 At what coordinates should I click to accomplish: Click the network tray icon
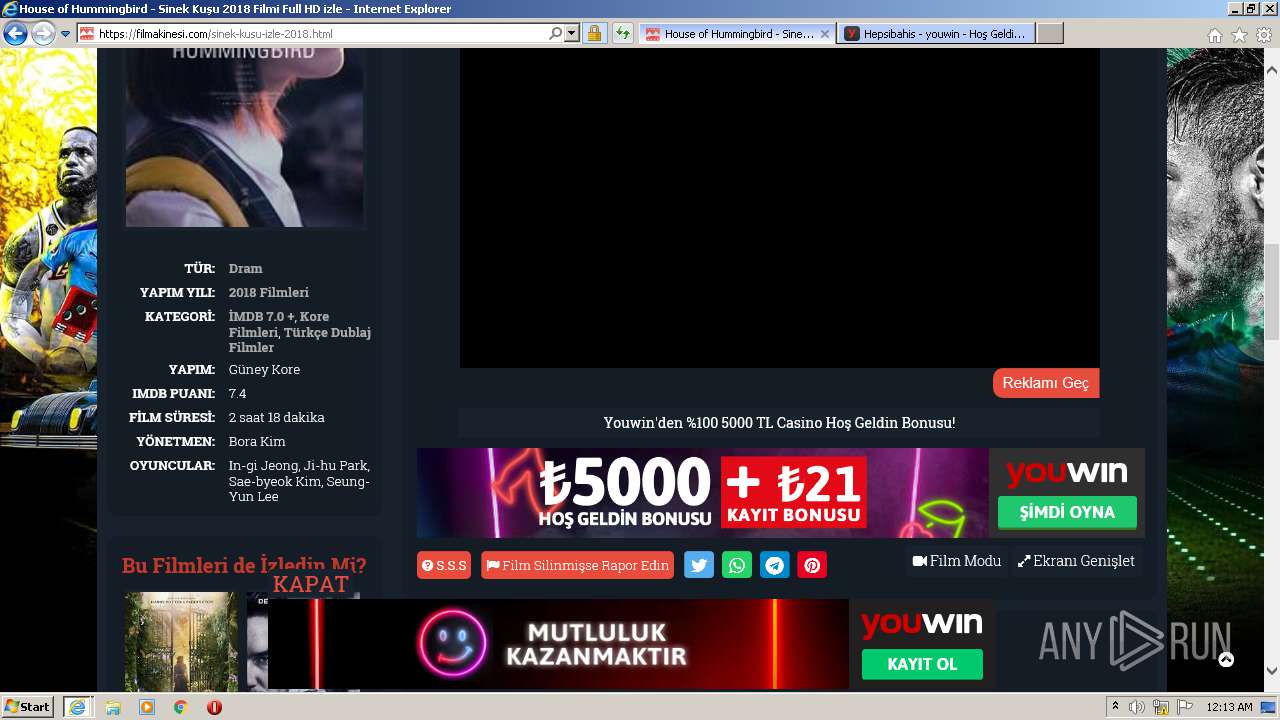click(1161, 707)
